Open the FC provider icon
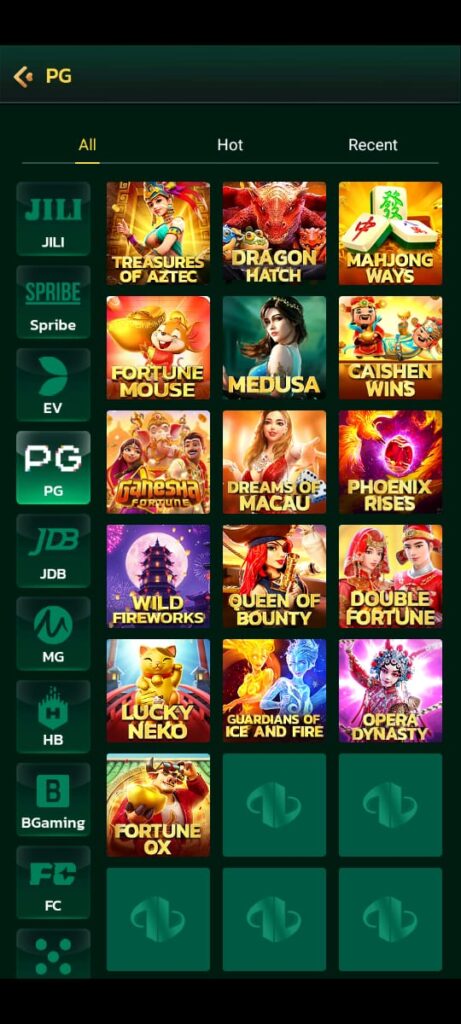The image size is (461, 1024). click(53, 882)
